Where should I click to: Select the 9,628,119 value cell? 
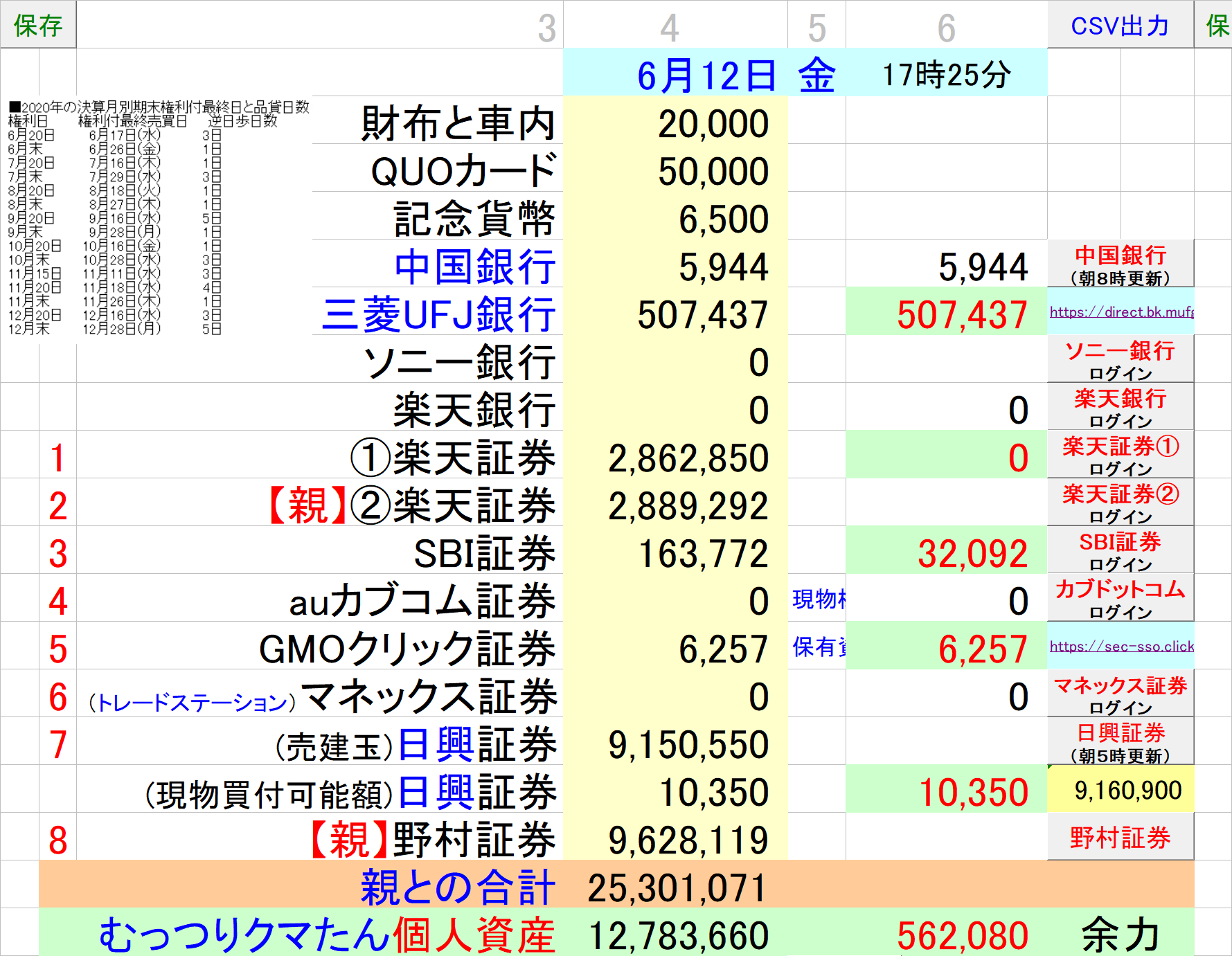tap(675, 837)
